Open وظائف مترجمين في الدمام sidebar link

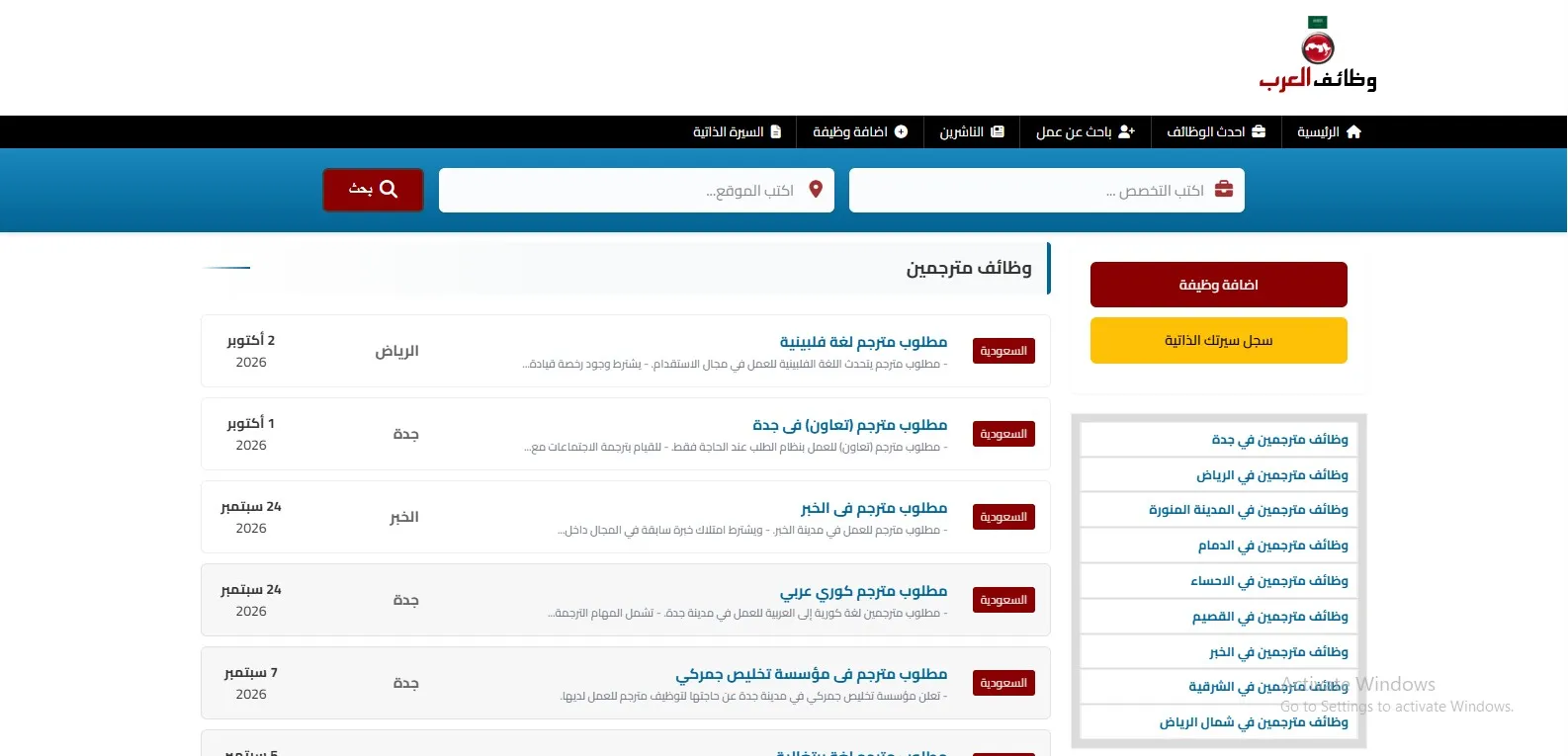click(x=1273, y=546)
